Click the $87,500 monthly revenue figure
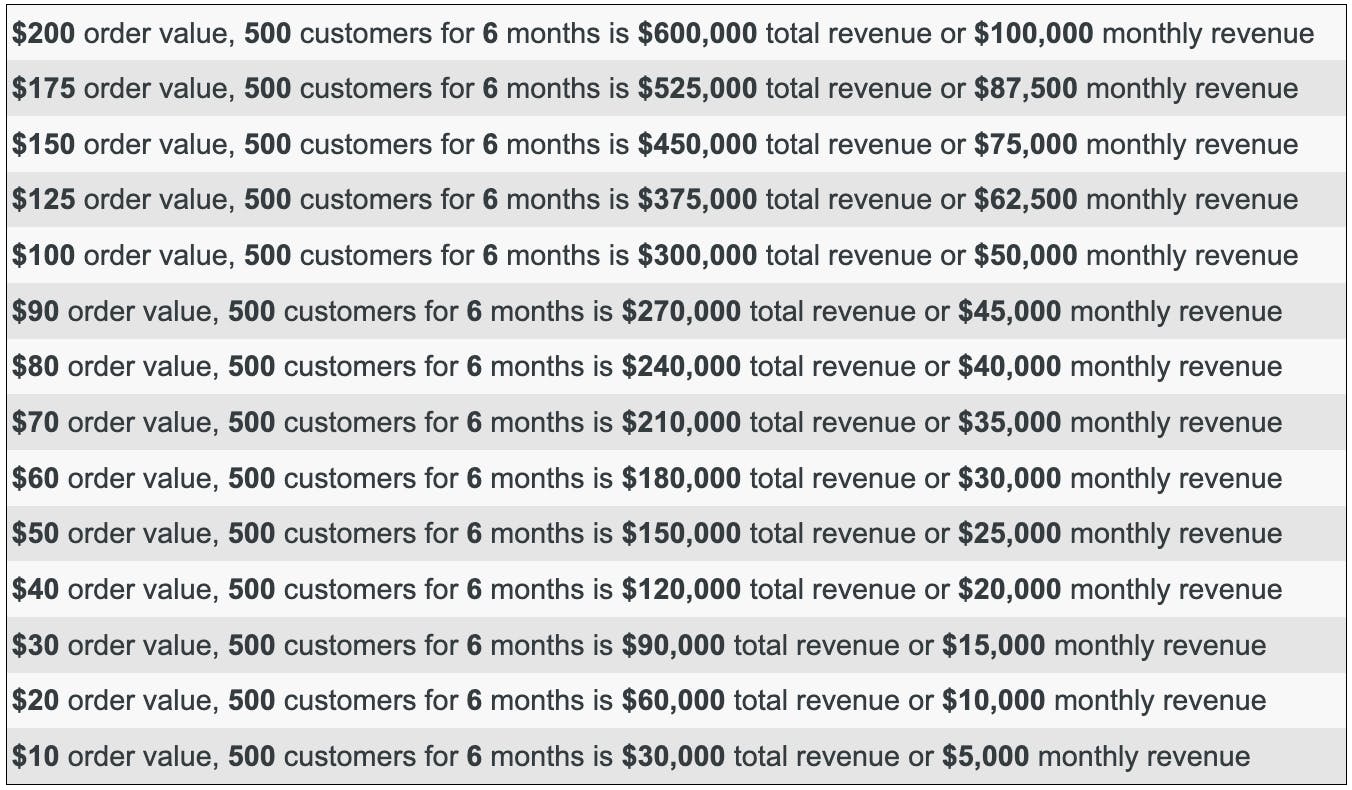The image size is (1352, 790). pyautogui.click(x=1025, y=89)
